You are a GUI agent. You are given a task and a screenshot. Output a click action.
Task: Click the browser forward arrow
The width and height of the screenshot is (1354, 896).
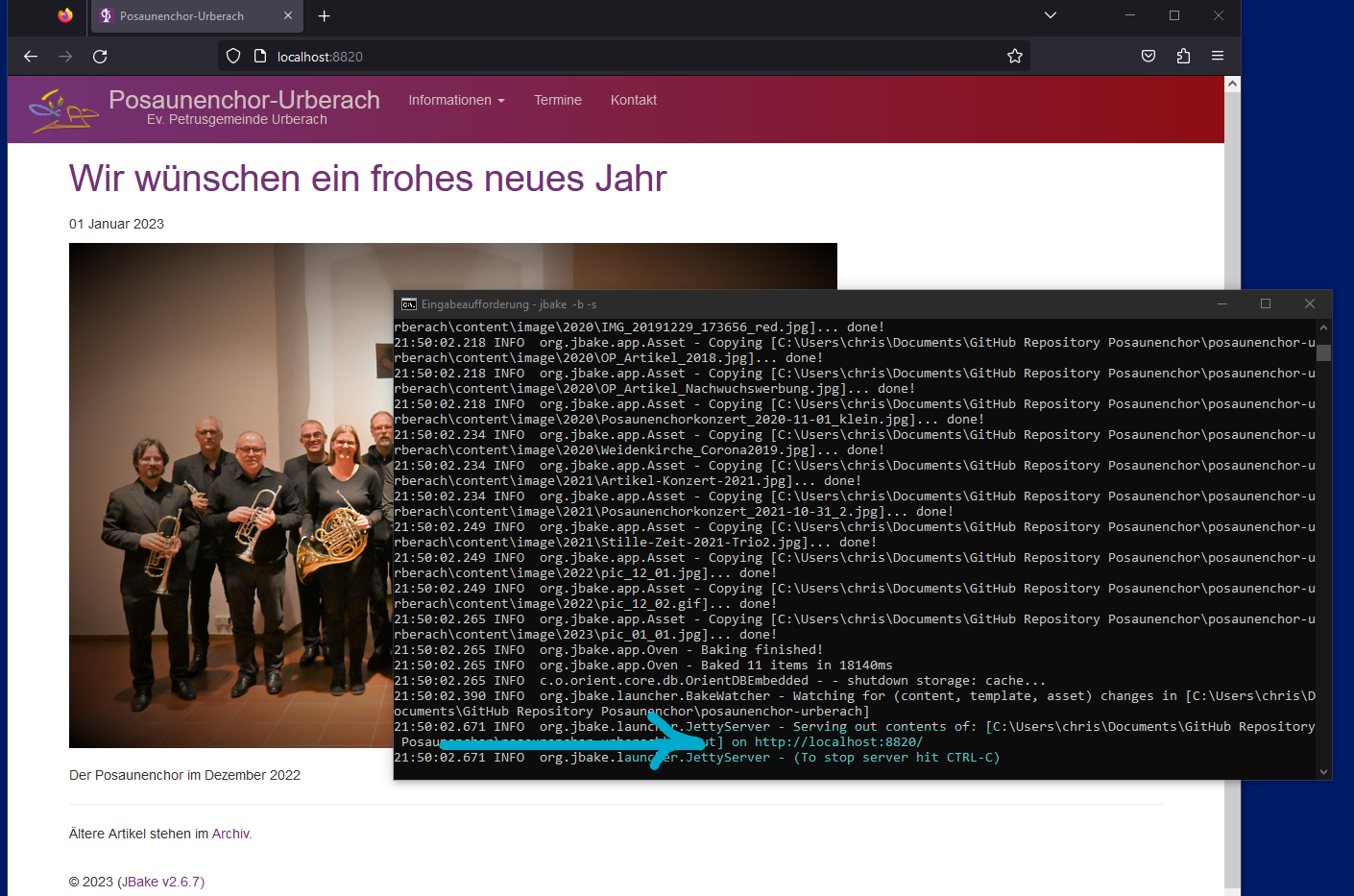(x=65, y=57)
